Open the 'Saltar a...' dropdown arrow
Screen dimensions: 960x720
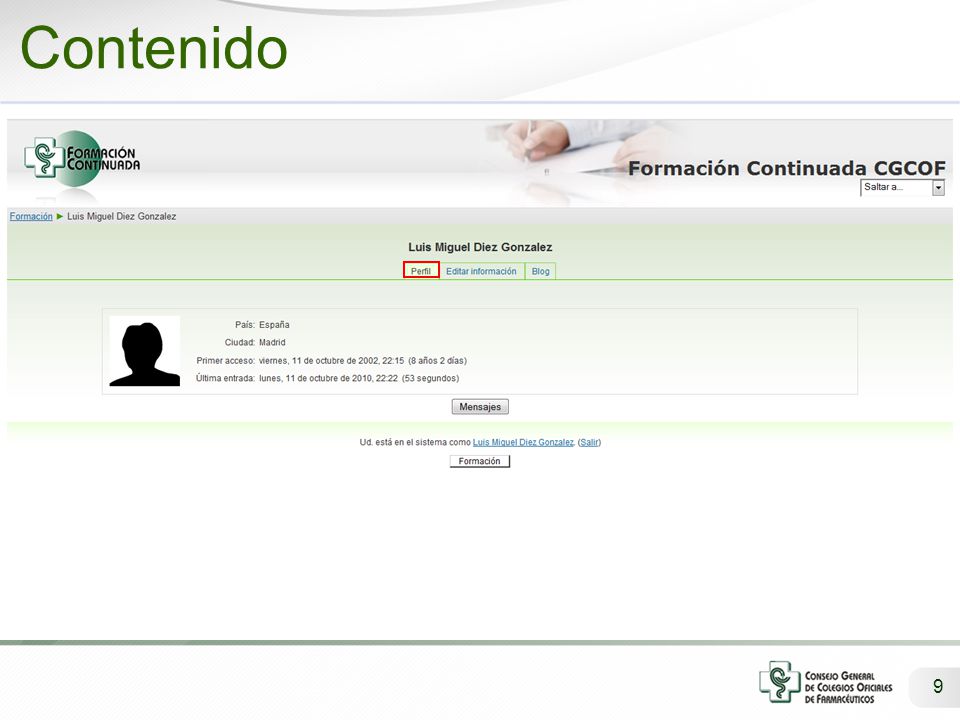click(x=938, y=187)
